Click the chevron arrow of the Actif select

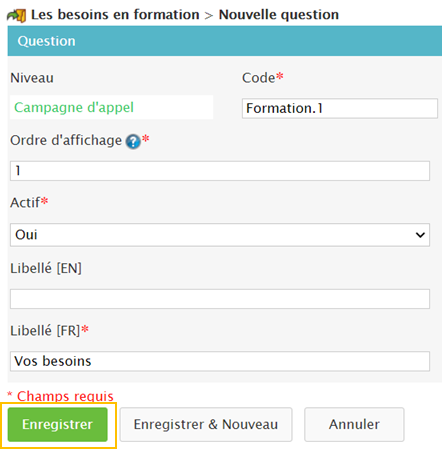(x=420, y=235)
